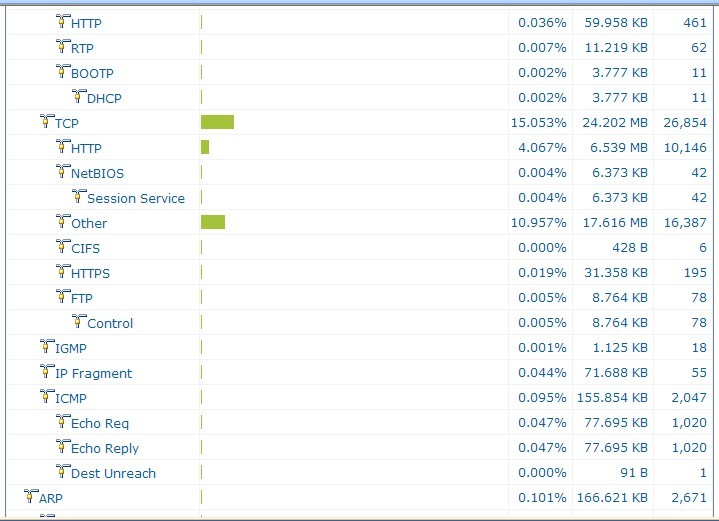Select the NetBIOS tree node

coord(97,173)
